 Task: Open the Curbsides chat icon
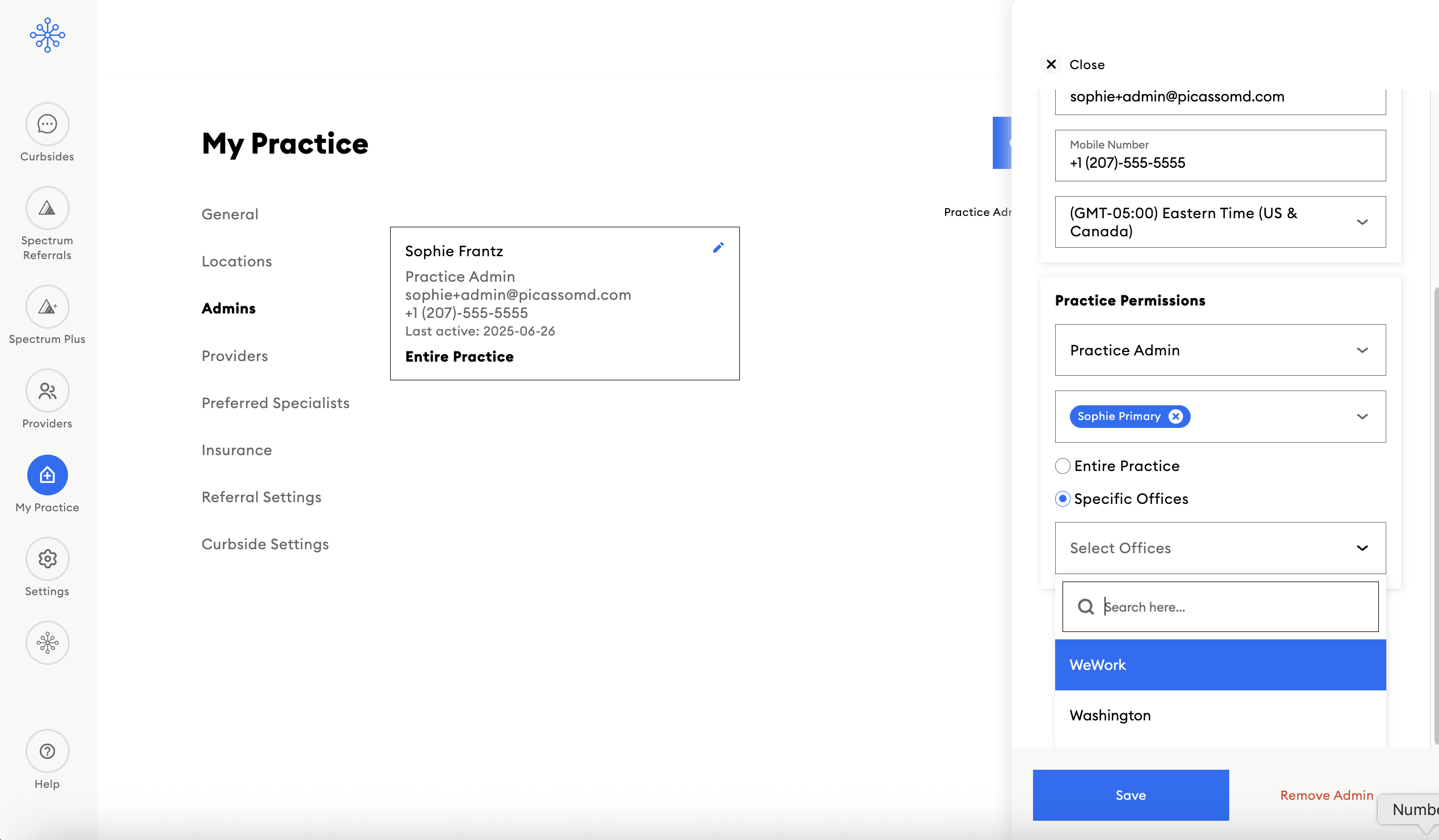pos(48,124)
